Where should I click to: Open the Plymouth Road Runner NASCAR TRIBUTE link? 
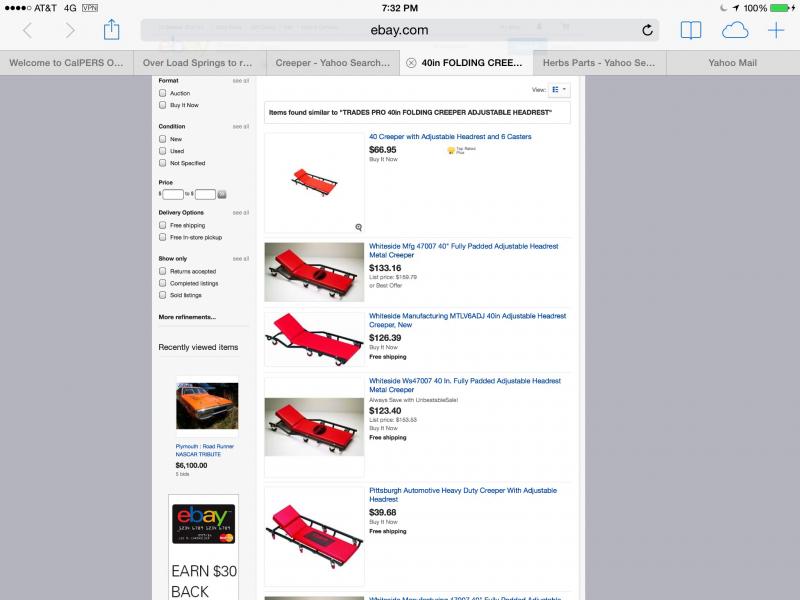(x=205, y=450)
